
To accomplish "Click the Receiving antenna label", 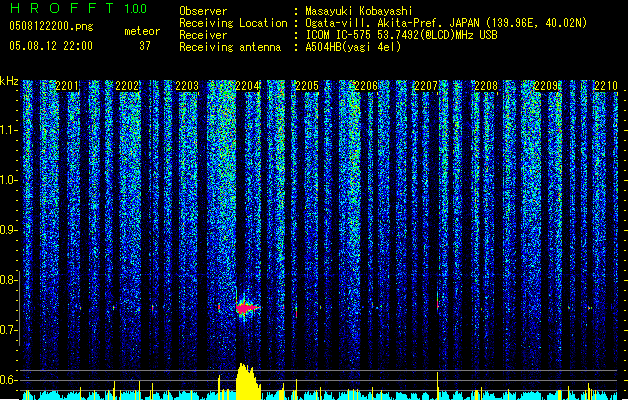I will (x=230, y=47).
